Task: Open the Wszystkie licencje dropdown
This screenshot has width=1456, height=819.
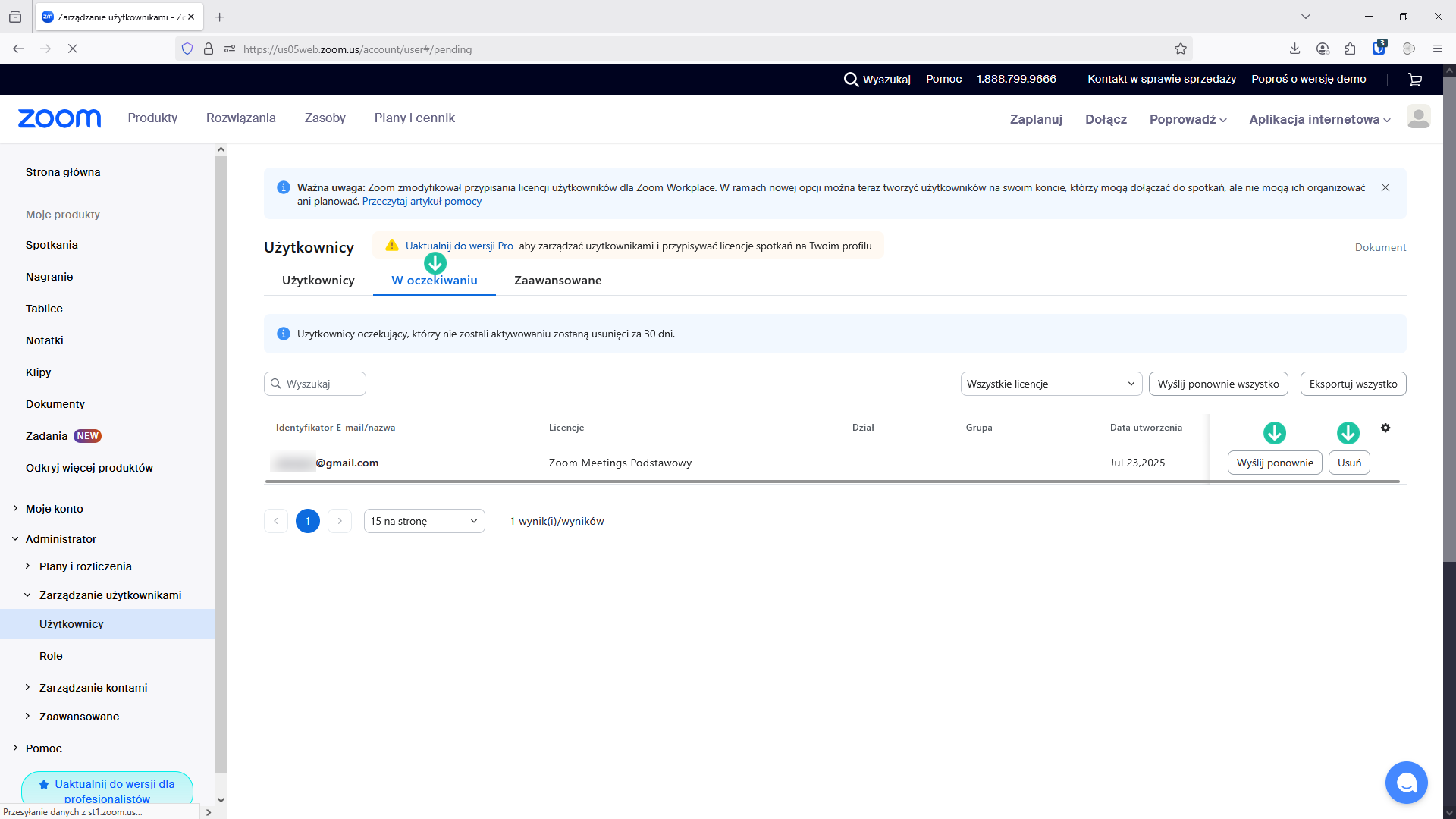Action: (x=1051, y=384)
